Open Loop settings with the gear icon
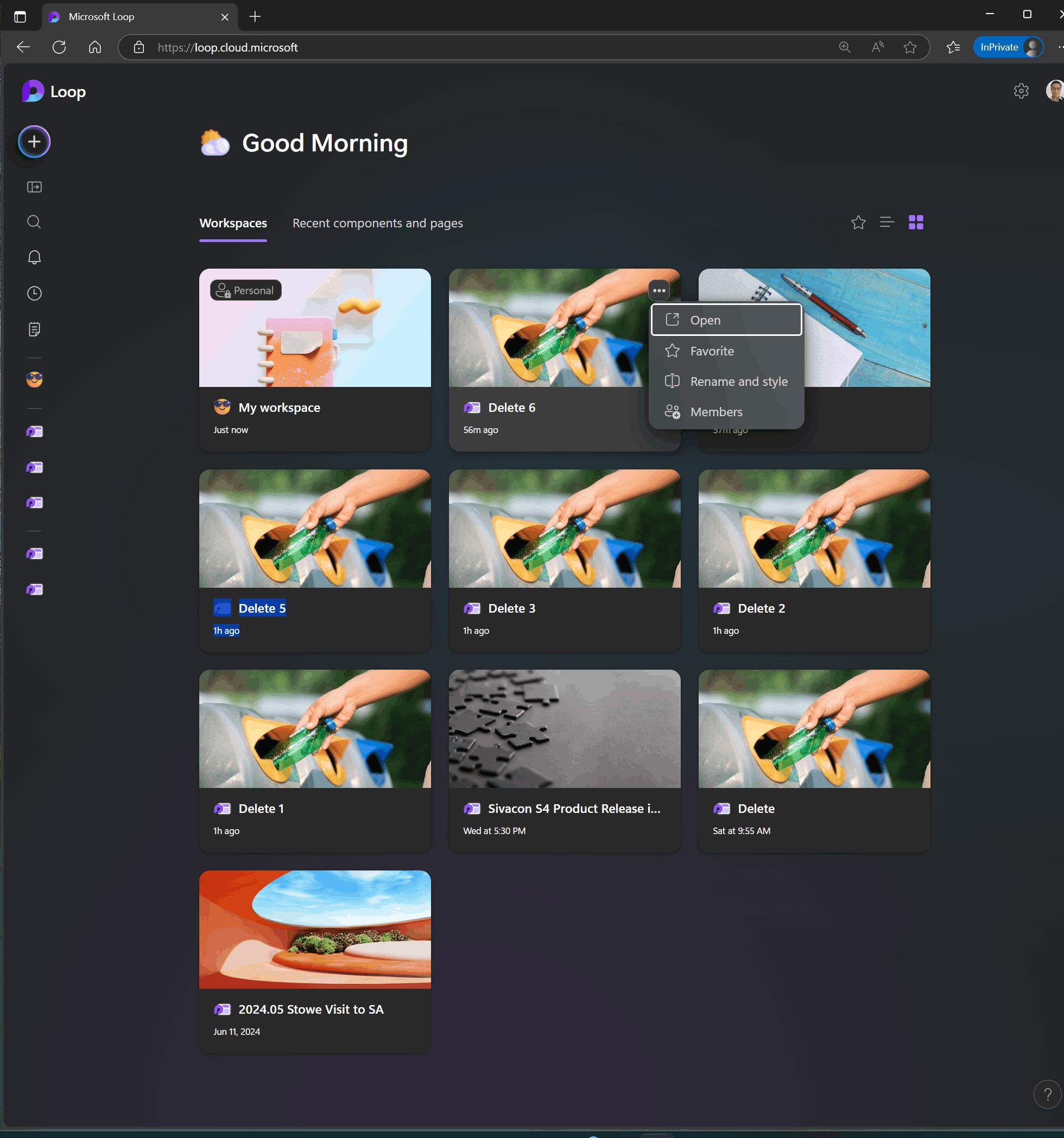 tap(1022, 91)
